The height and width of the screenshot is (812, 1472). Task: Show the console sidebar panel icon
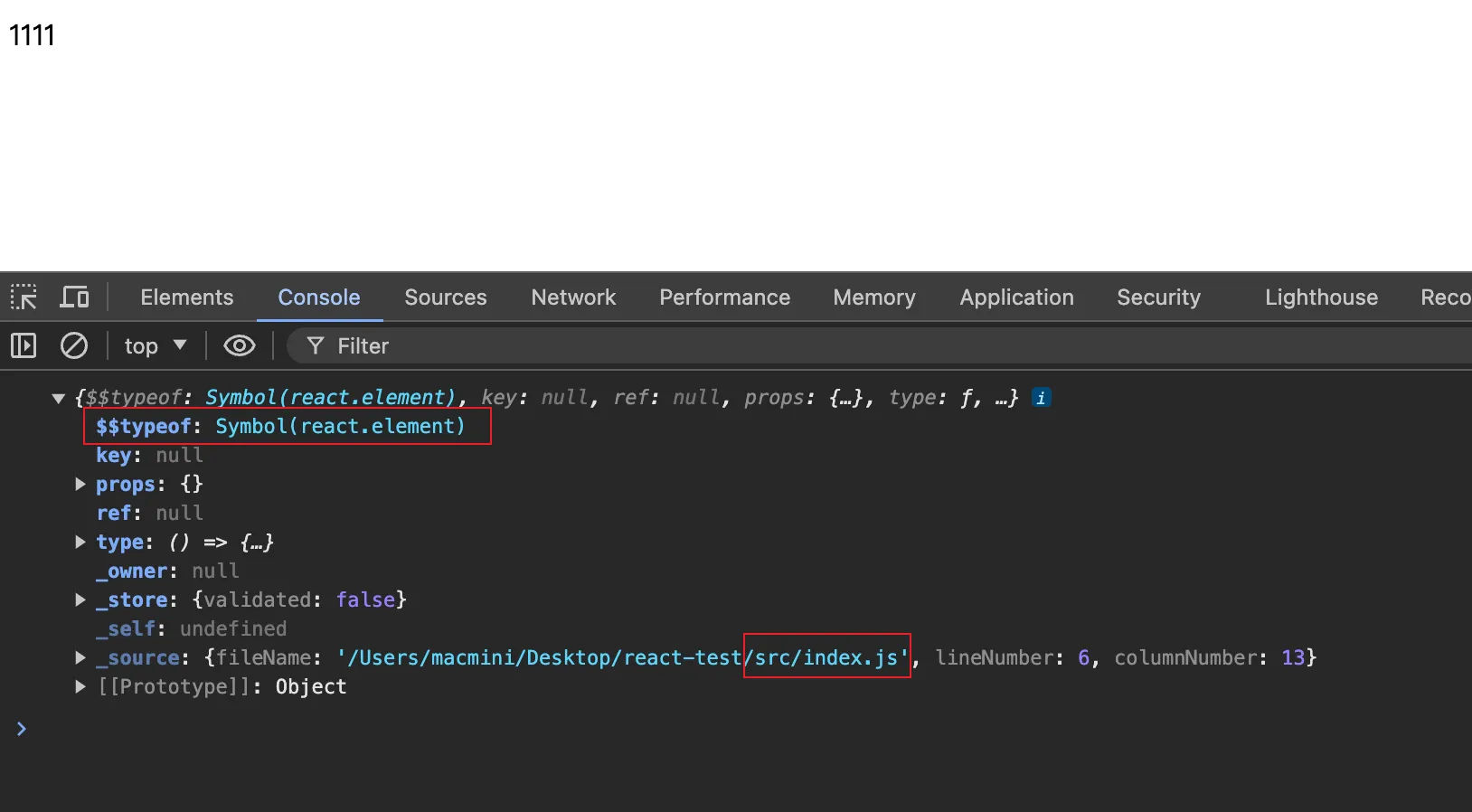[x=24, y=345]
